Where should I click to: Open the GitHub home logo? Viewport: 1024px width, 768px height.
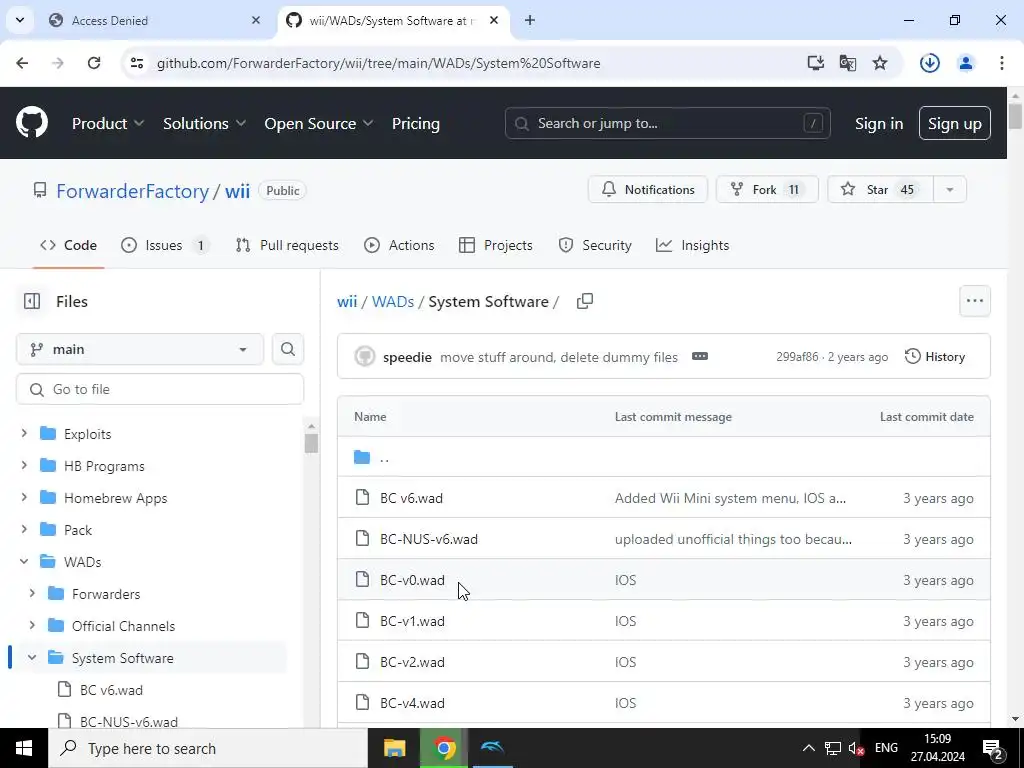[32, 123]
